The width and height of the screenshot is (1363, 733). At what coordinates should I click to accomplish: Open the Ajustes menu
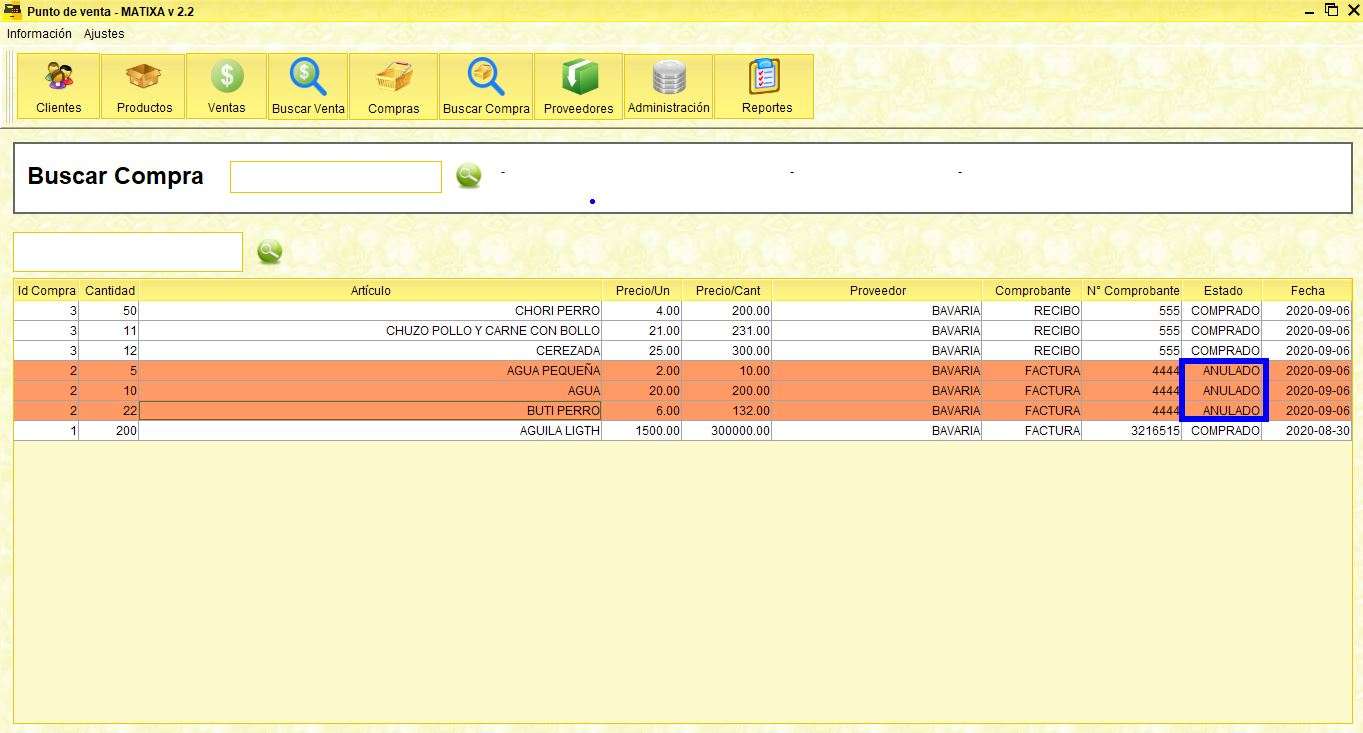click(103, 33)
